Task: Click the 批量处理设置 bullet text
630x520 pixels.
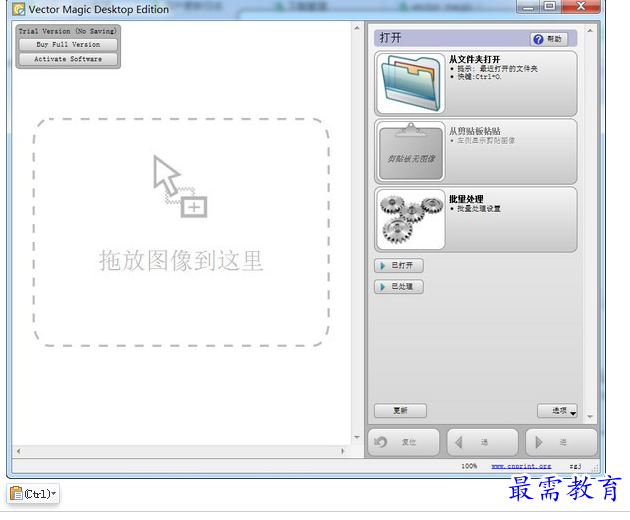Action: tap(479, 209)
